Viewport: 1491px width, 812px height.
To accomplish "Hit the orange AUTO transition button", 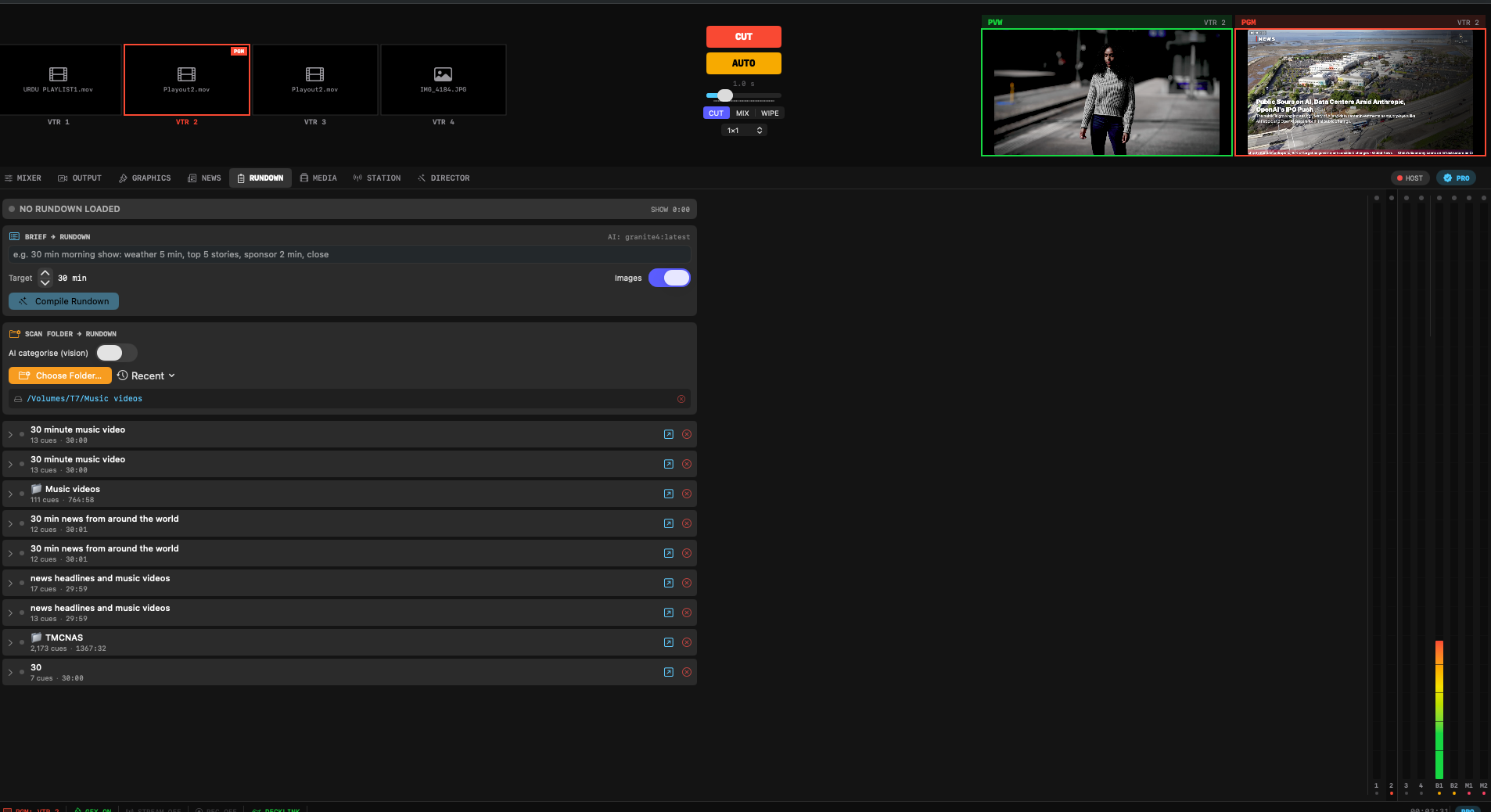I will 744,63.
